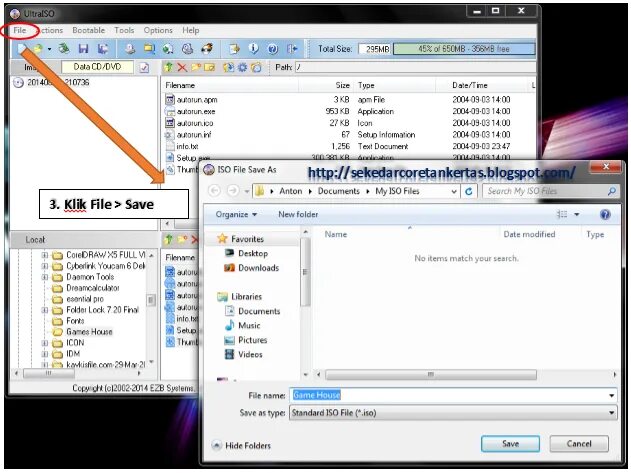Expand the Daemon Tools folder node
This screenshot has width=631, height=473.
[45, 277]
